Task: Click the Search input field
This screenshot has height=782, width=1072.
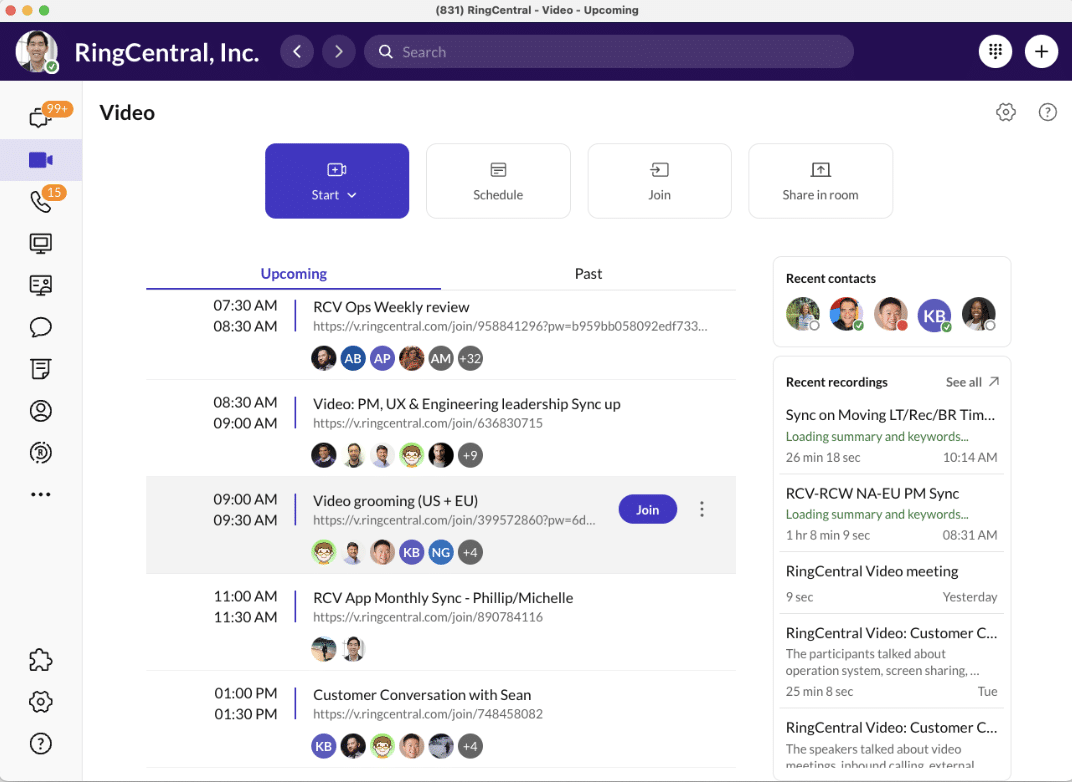Action: [x=608, y=52]
